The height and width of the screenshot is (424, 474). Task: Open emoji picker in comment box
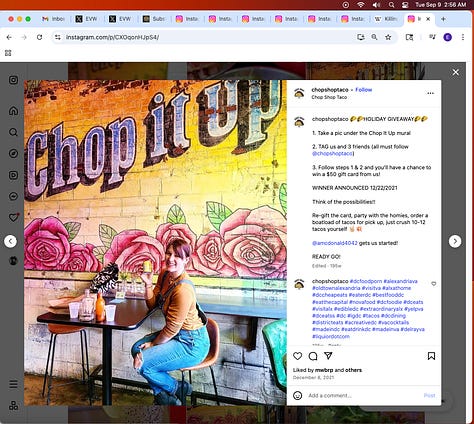(297, 396)
